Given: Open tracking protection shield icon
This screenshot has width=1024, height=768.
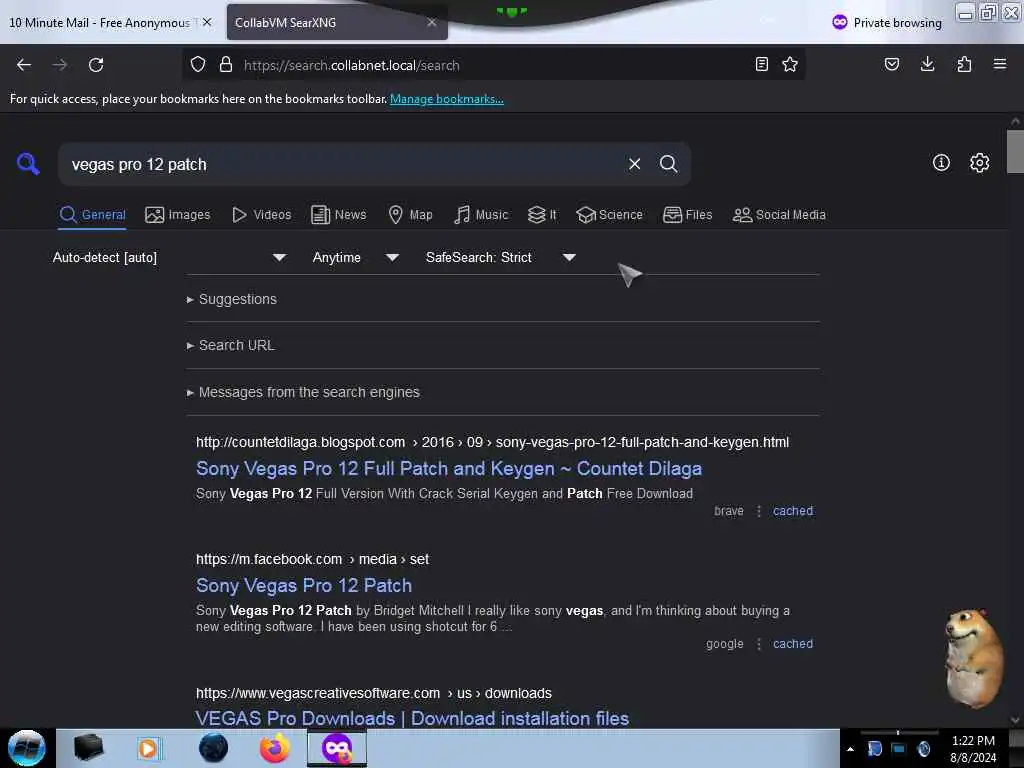Looking at the screenshot, I should coord(198,65).
